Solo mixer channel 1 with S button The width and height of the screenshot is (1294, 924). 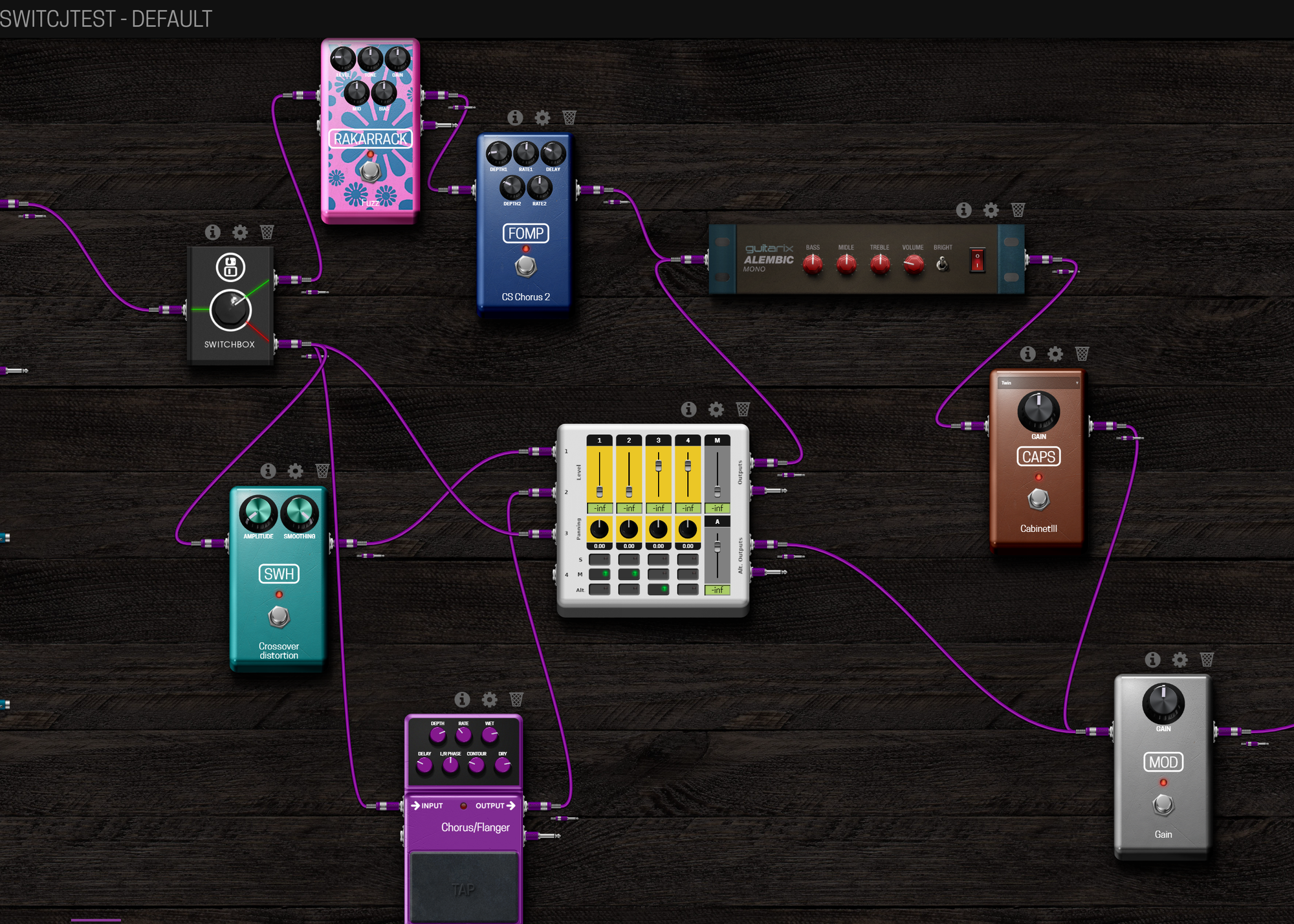coord(599,559)
